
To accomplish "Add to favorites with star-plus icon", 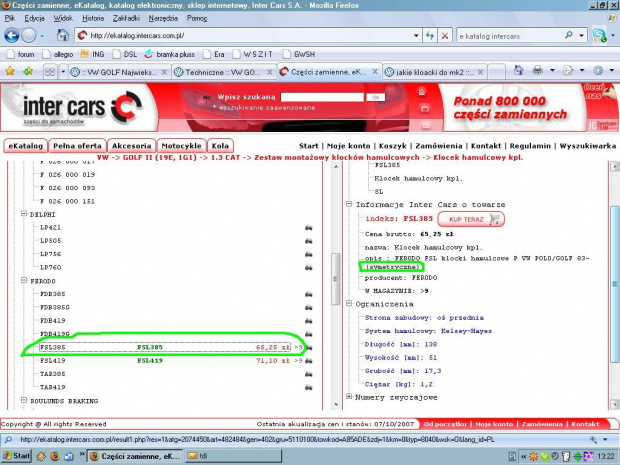I will coord(28,72).
